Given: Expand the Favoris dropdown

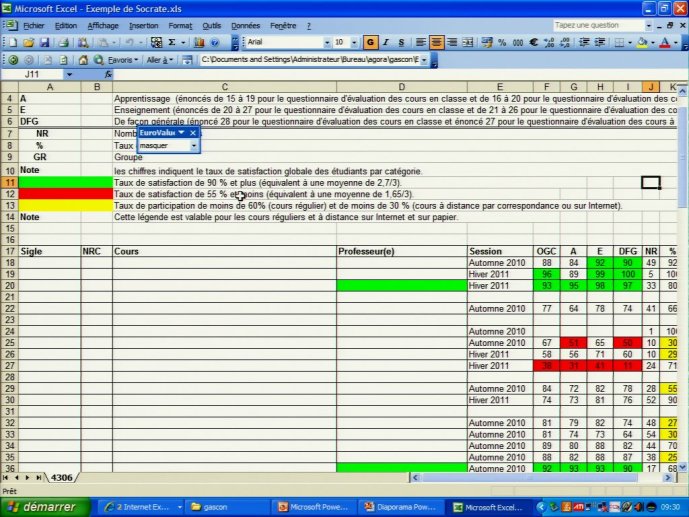Looking at the screenshot, I should 123,60.
